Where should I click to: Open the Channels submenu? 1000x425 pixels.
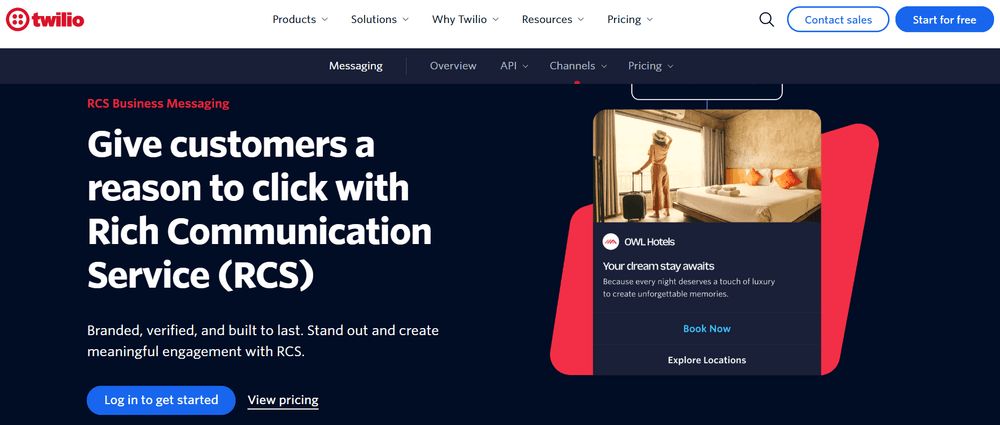point(578,66)
